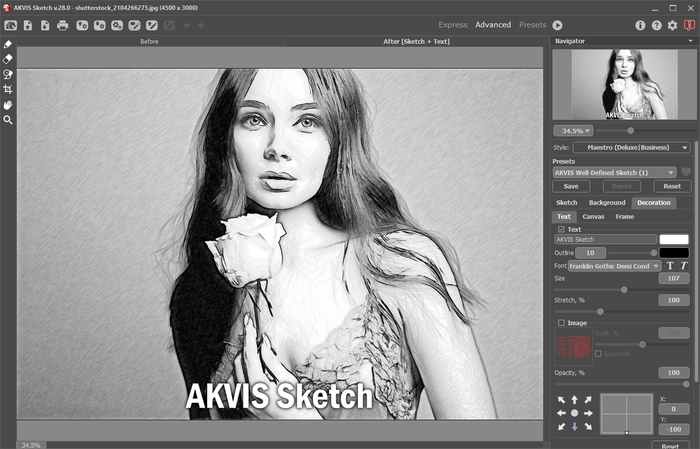700x449 pixels.
Task: Adjust the Opacity slider handle
Action: (x=686, y=384)
